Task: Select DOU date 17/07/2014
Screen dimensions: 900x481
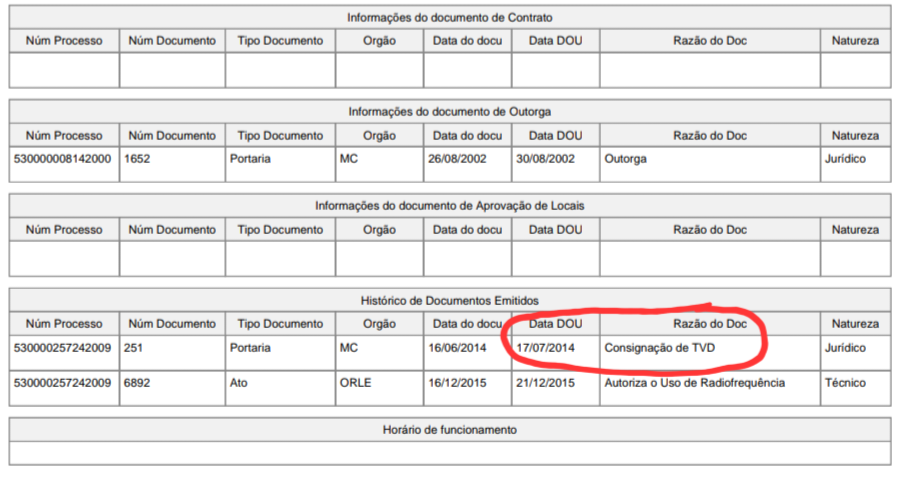Action: [545, 348]
